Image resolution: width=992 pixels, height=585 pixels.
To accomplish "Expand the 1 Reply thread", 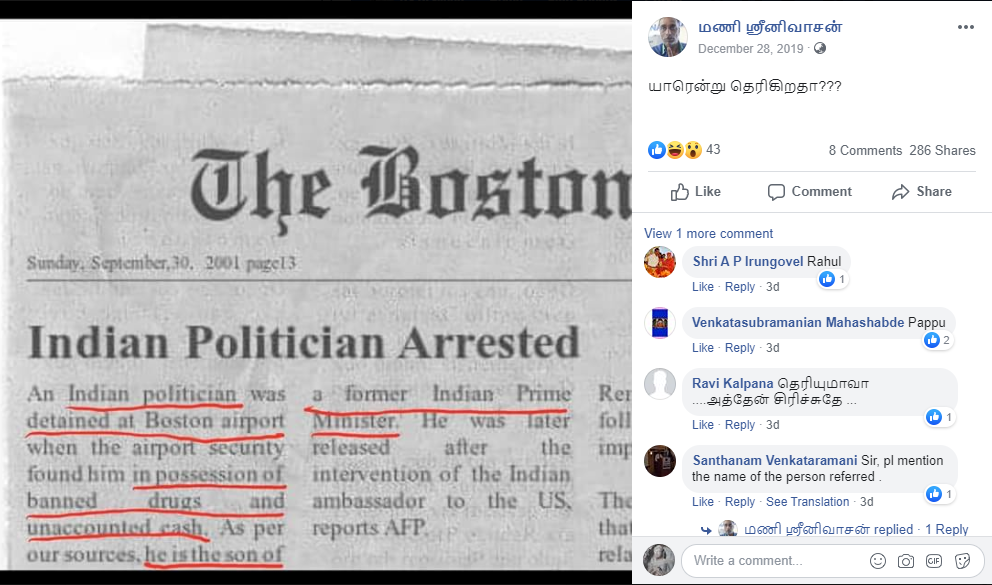I will pos(946,529).
